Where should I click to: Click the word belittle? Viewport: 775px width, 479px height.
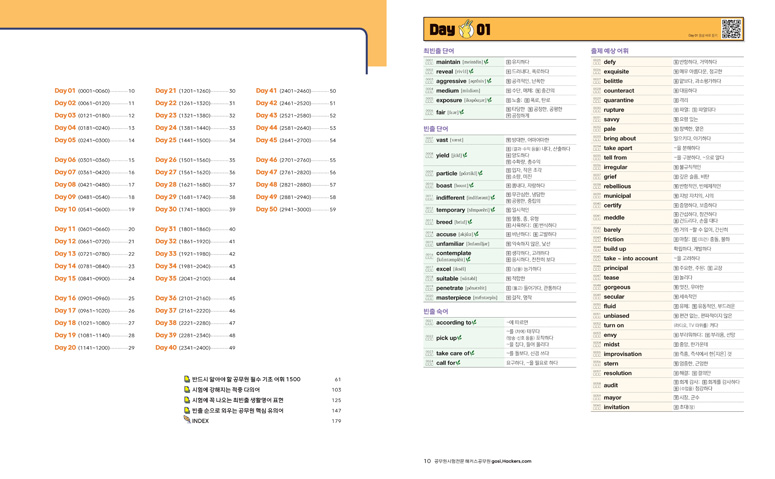pos(613,81)
